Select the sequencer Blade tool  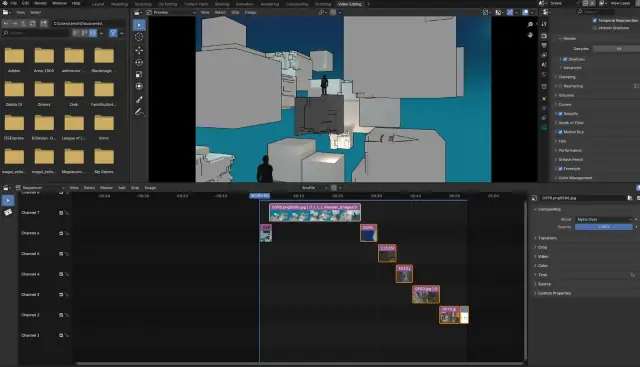click(8, 212)
